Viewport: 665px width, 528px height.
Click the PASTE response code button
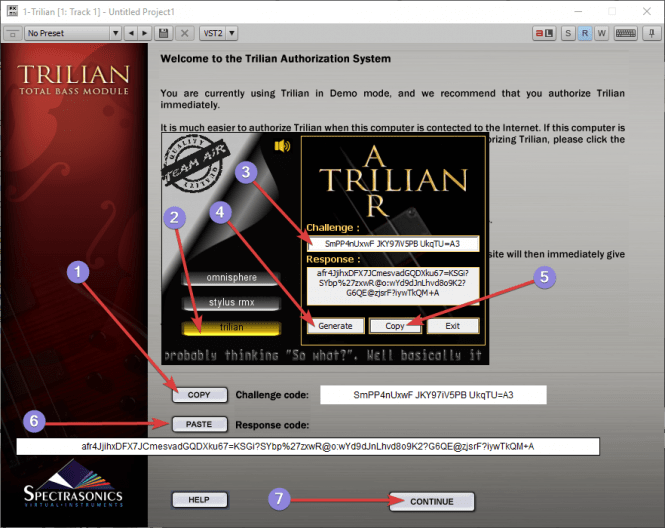click(199, 424)
